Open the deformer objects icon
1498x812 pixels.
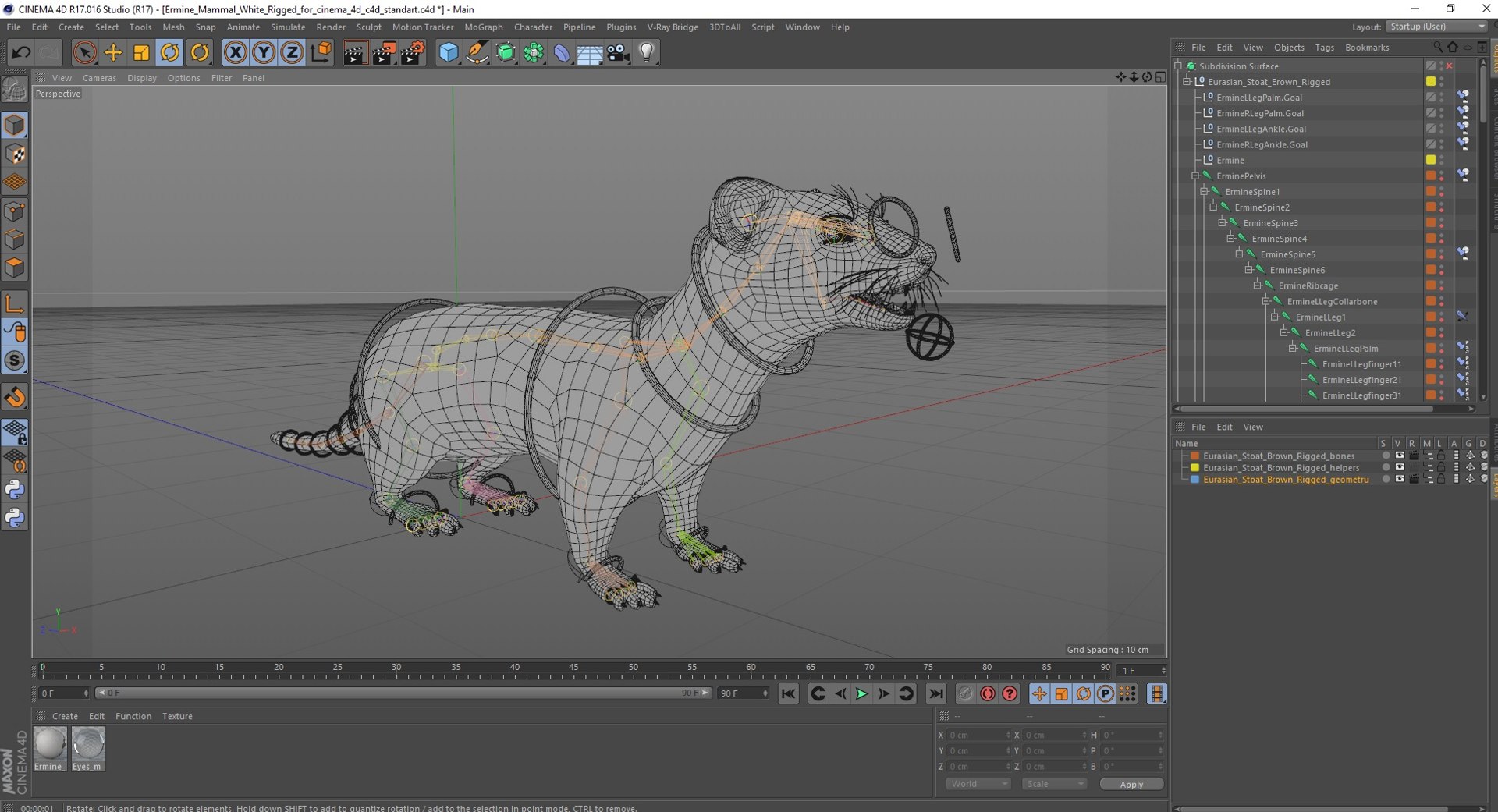[562, 52]
